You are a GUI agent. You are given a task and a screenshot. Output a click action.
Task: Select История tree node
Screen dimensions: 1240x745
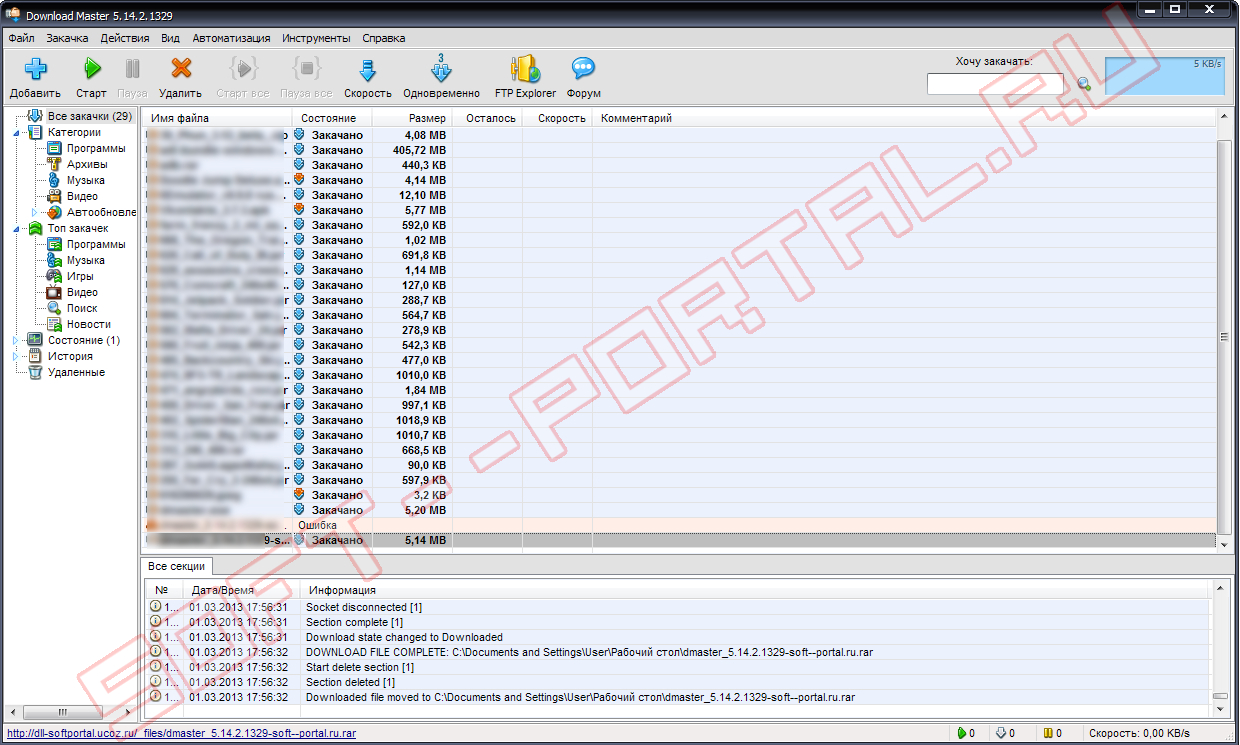point(70,356)
